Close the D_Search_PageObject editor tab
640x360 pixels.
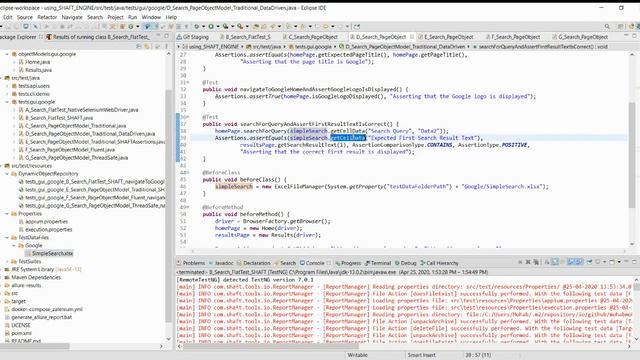point(412,37)
